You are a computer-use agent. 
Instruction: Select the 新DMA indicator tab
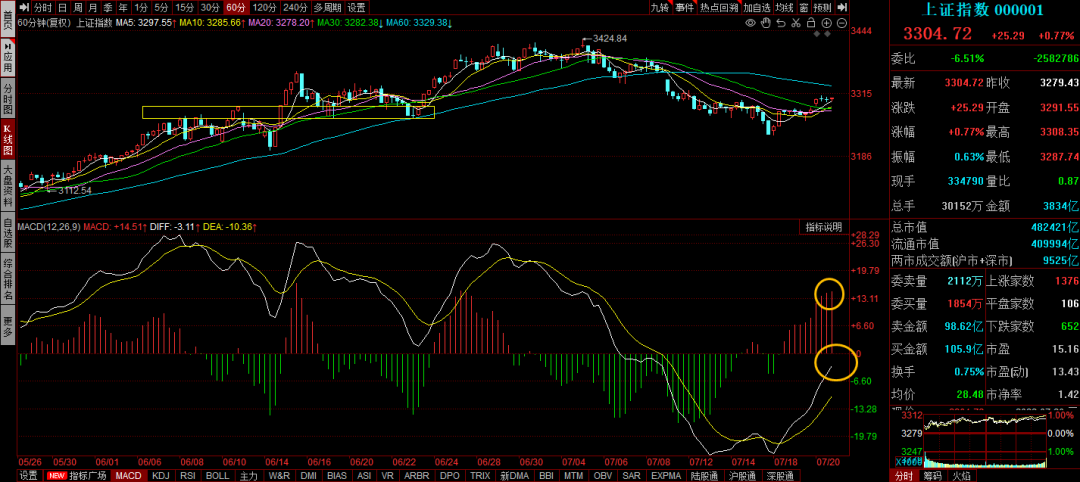click(x=515, y=475)
